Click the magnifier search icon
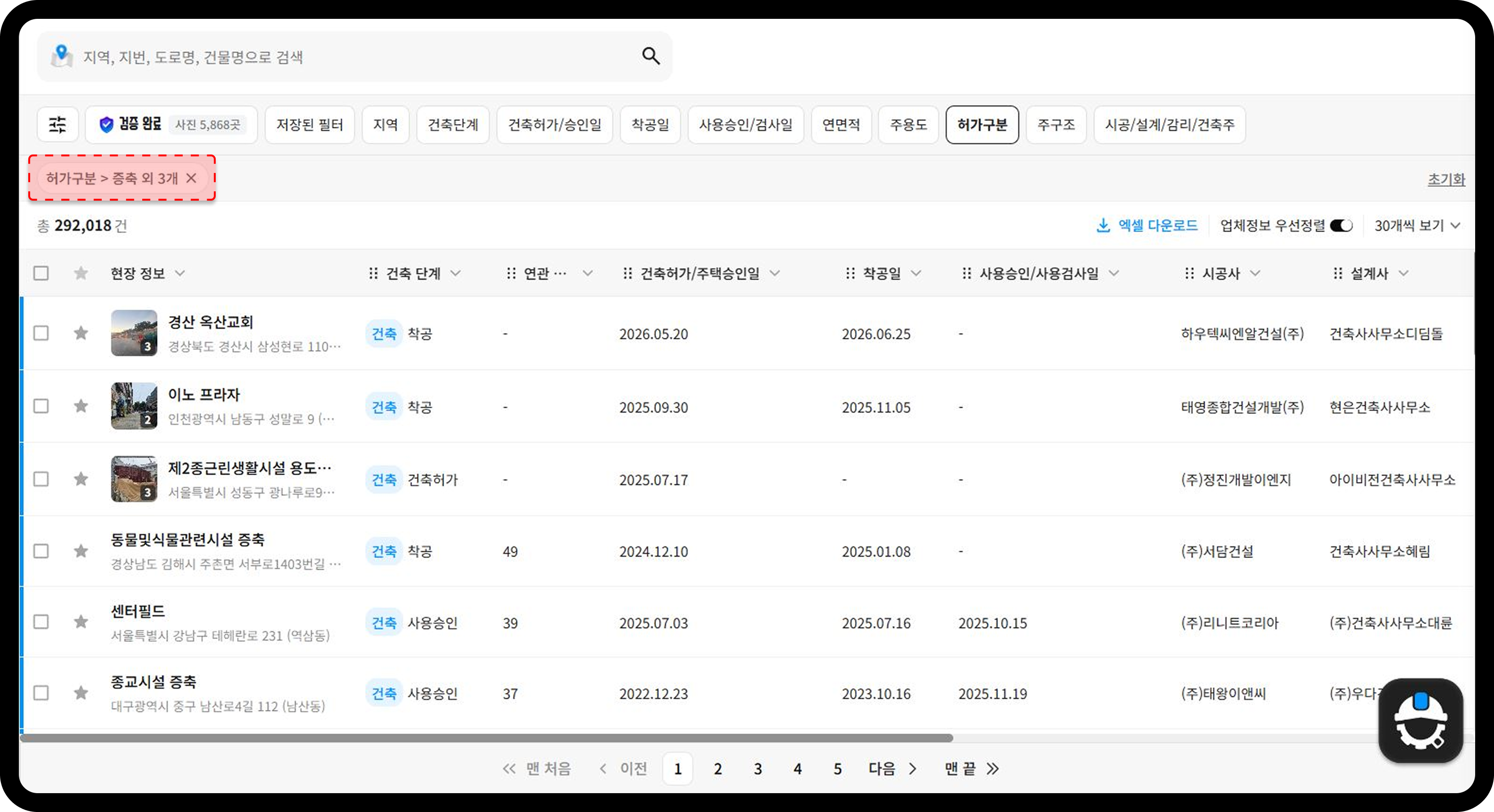 [651, 56]
